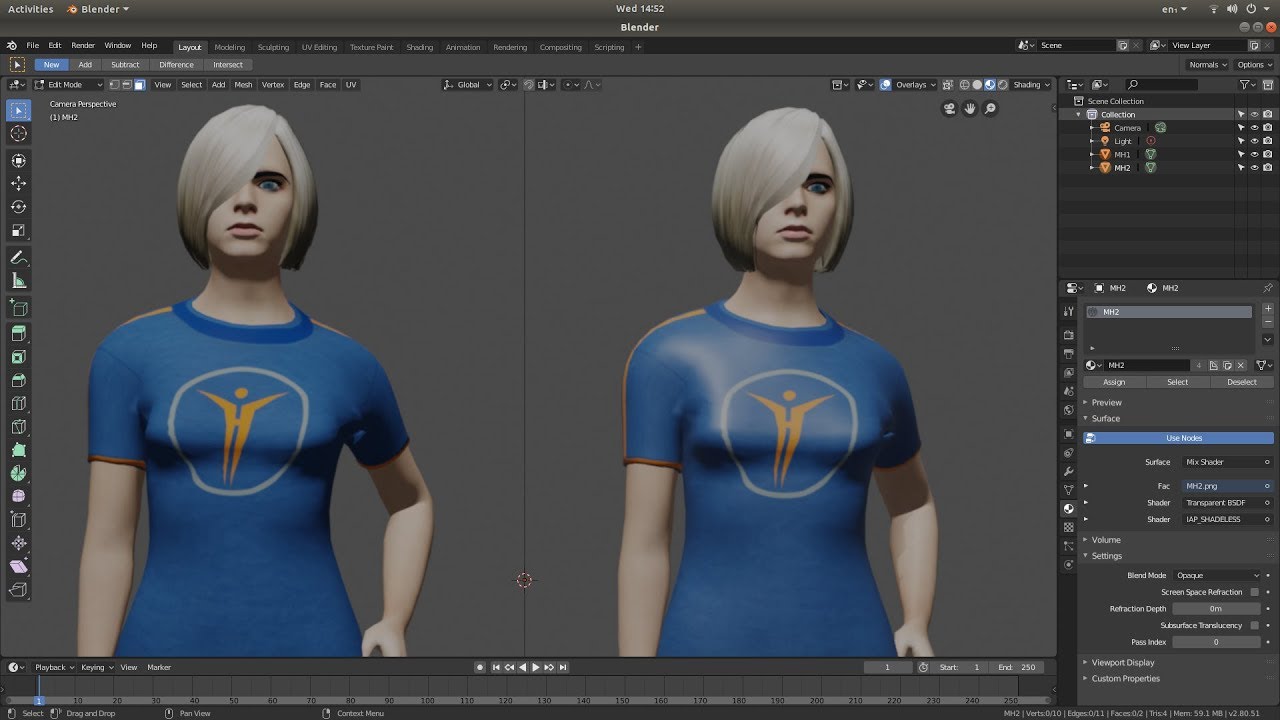Select the Smooth vertices tool
This screenshot has height=720, width=1280.
[19, 496]
